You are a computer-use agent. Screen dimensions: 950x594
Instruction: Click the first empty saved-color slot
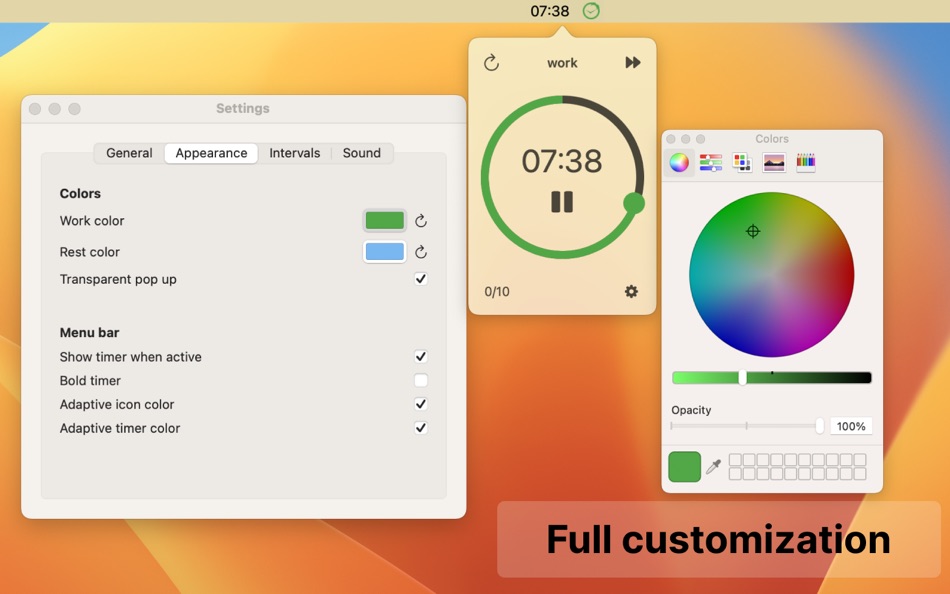pos(735,459)
